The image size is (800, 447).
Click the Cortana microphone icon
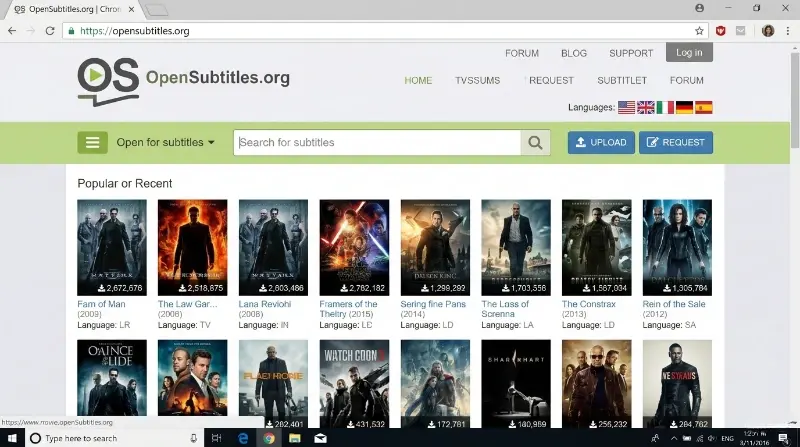193,438
